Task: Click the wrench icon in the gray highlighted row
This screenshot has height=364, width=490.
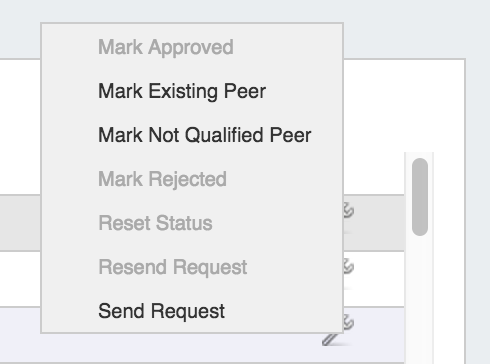Action: pyautogui.click(x=348, y=211)
